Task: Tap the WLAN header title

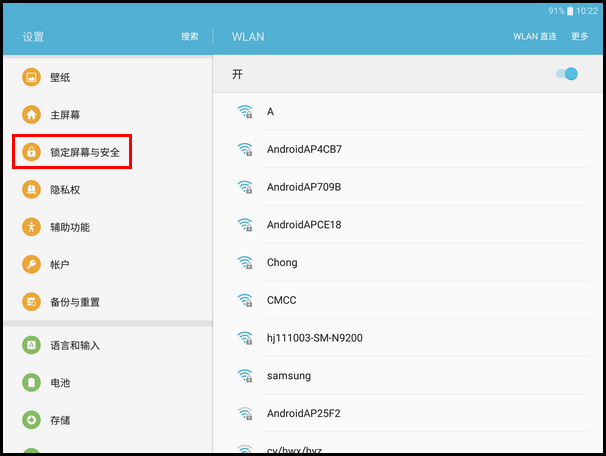Action: coord(248,37)
